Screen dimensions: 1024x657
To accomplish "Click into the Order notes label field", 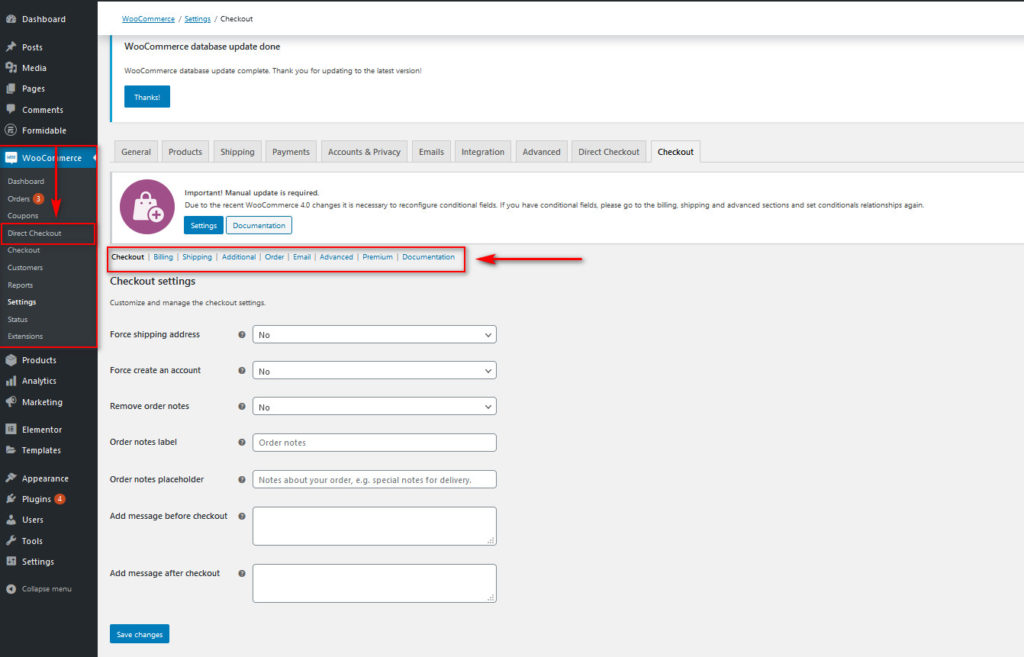I will (374, 442).
